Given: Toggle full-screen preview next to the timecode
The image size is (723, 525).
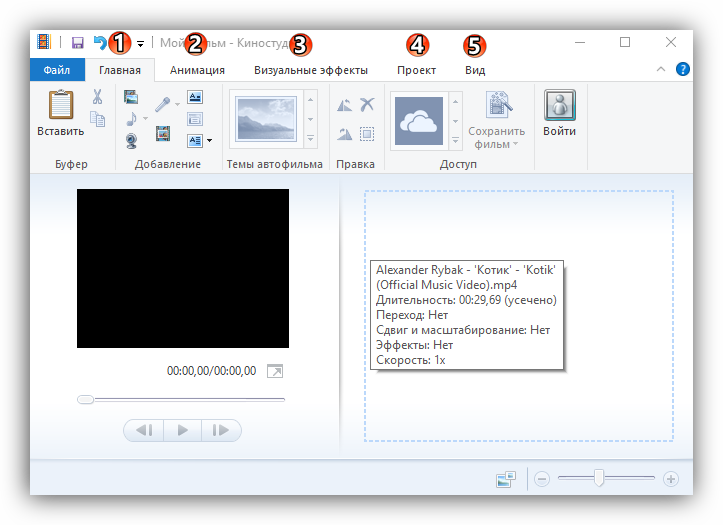Looking at the screenshot, I should tap(275, 371).
